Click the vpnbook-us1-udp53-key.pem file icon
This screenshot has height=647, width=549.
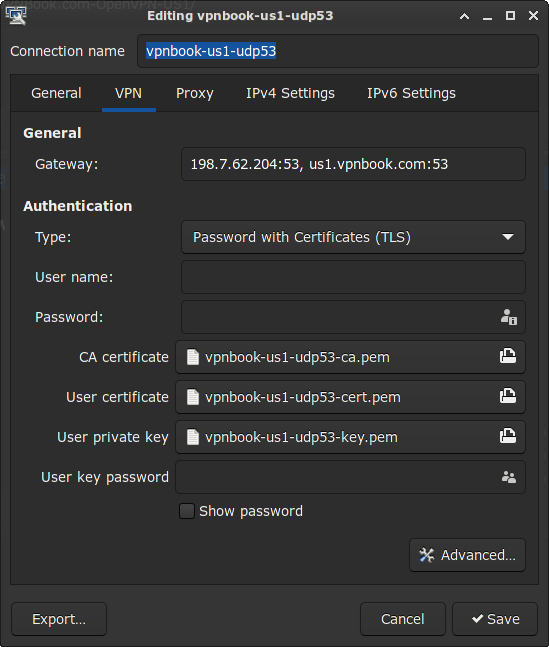[x=193, y=437]
